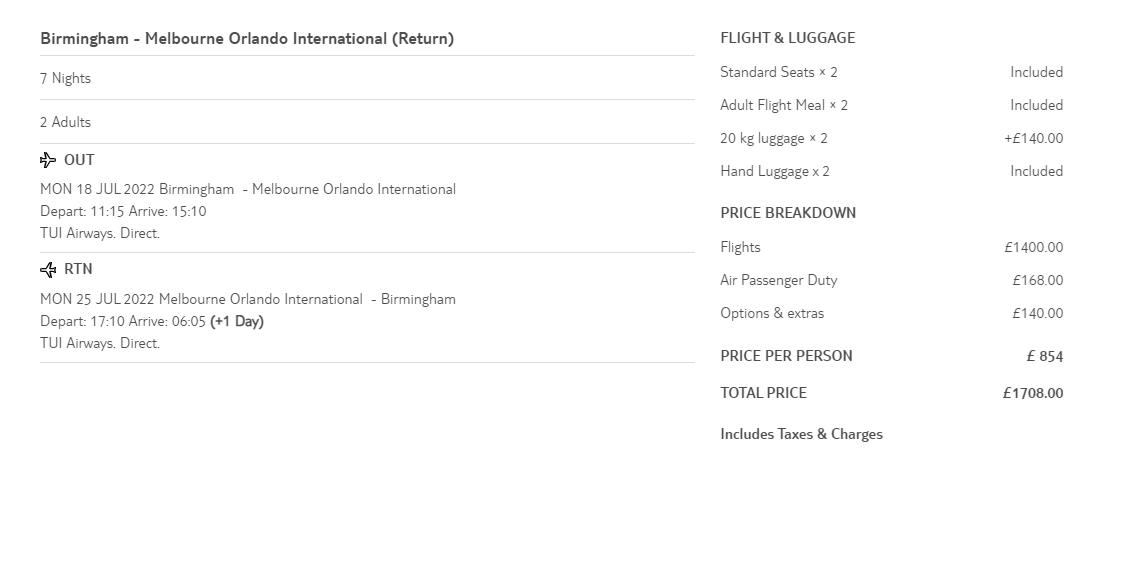
Task: Click the Hand Luggage x 2 item
Action: pos(775,172)
